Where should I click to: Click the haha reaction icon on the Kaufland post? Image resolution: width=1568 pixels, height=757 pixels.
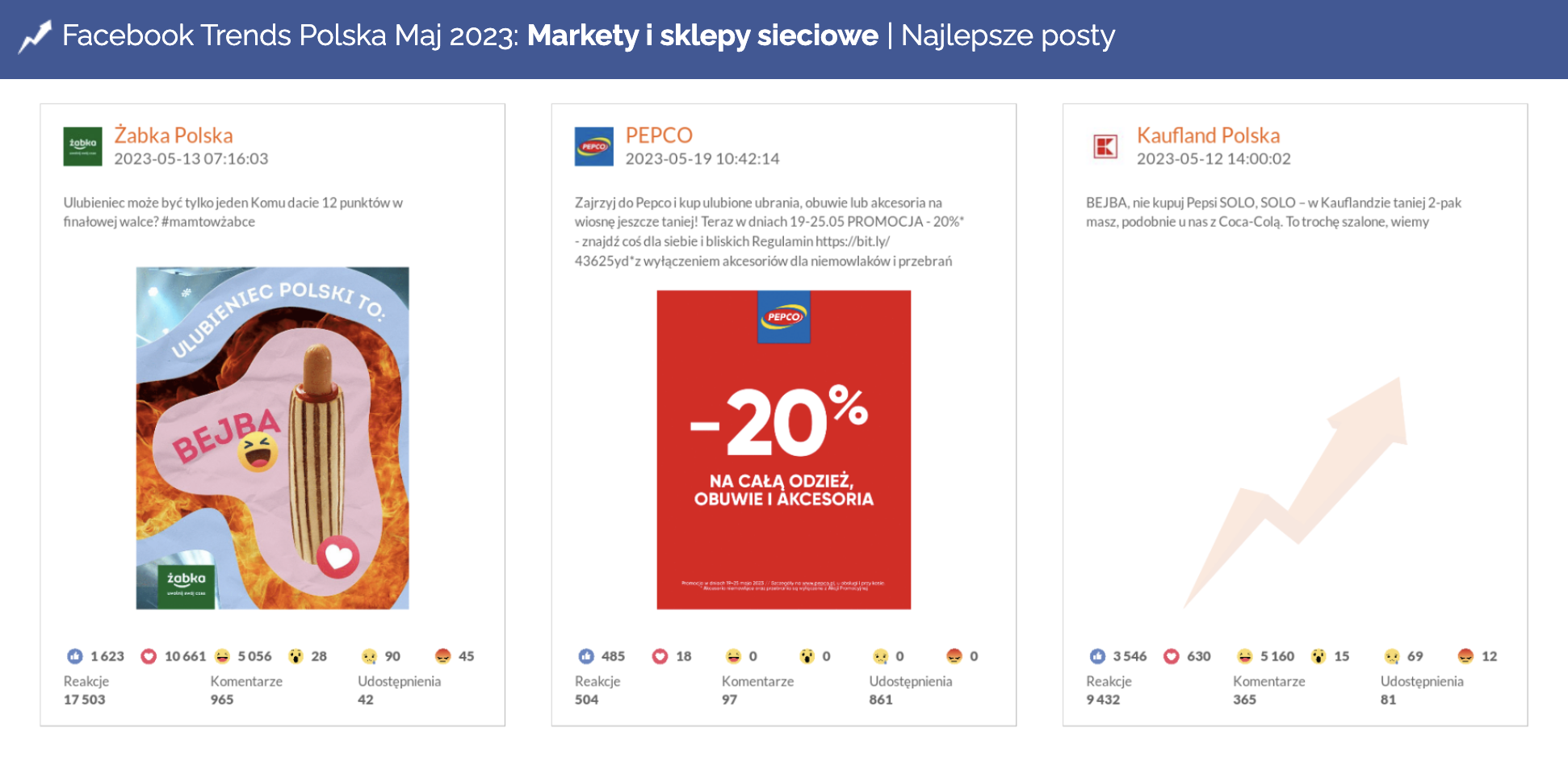1245,656
